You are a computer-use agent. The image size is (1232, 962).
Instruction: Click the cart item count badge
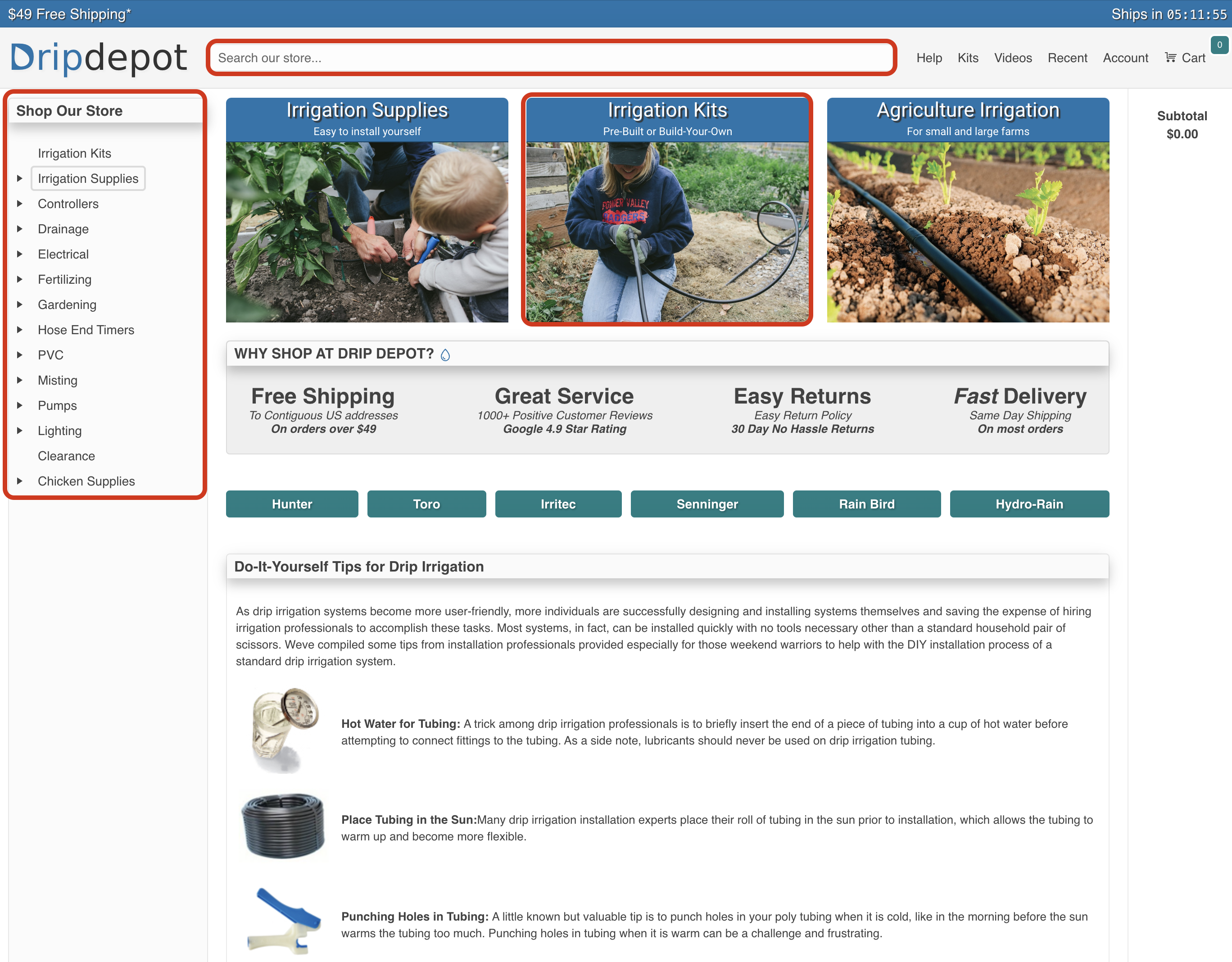pos(1219,45)
